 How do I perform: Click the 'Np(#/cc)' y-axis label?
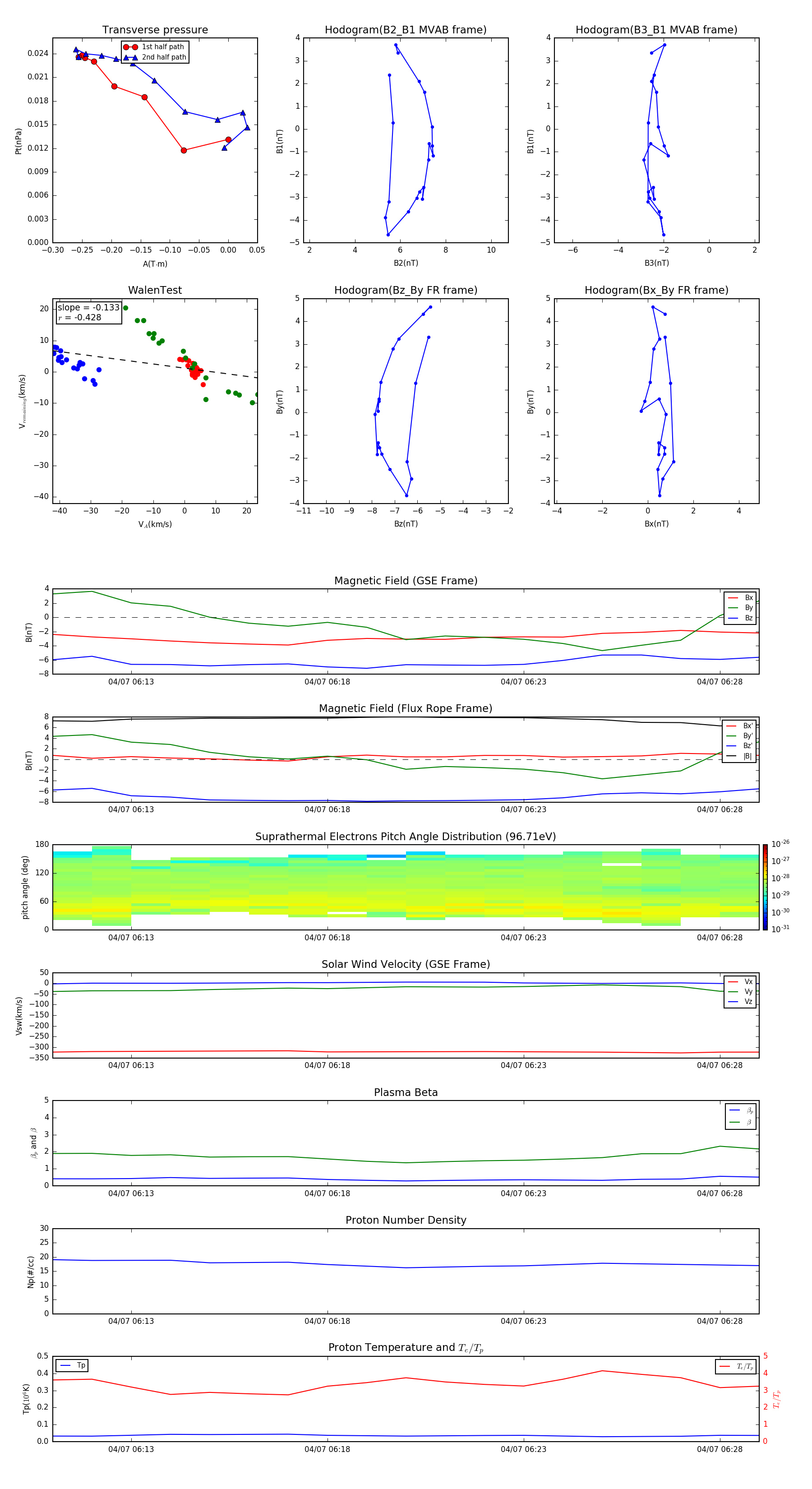pos(31,1272)
